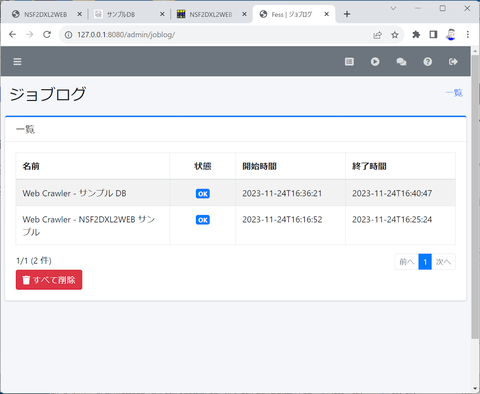480x394 pixels.
Task: Click the browser forward arrow
Action: tap(30, 34)
